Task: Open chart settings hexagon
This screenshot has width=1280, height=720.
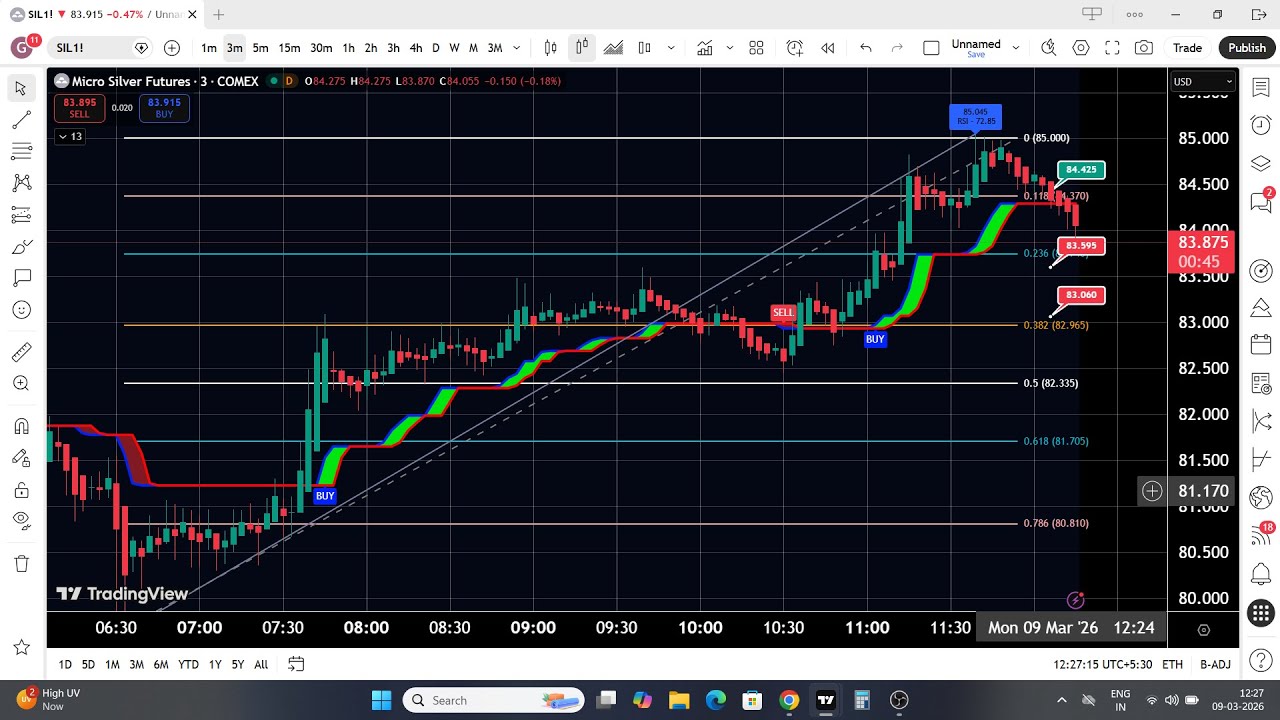Action: point(1081,48)
